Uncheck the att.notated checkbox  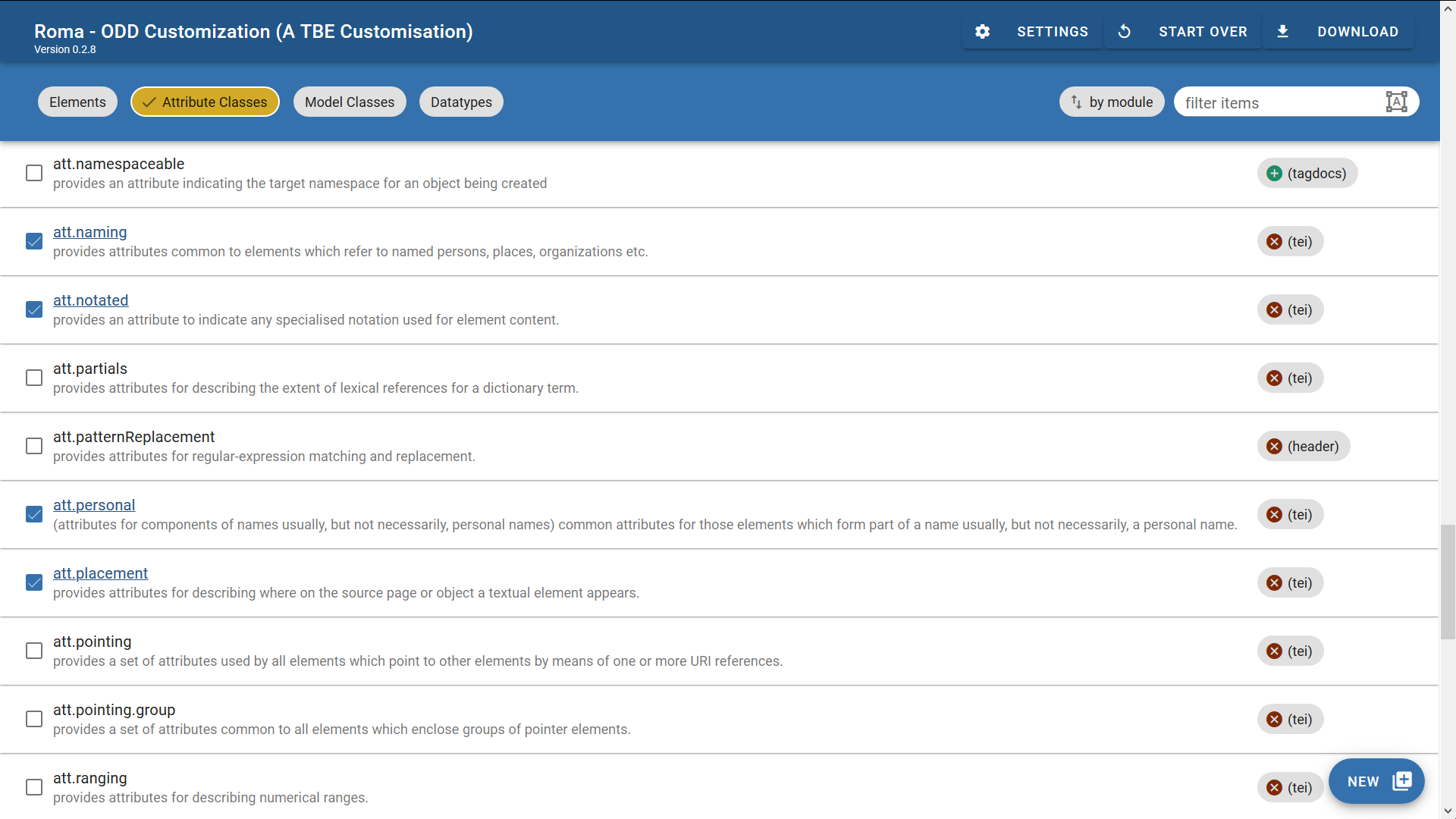tap(34, 310)
